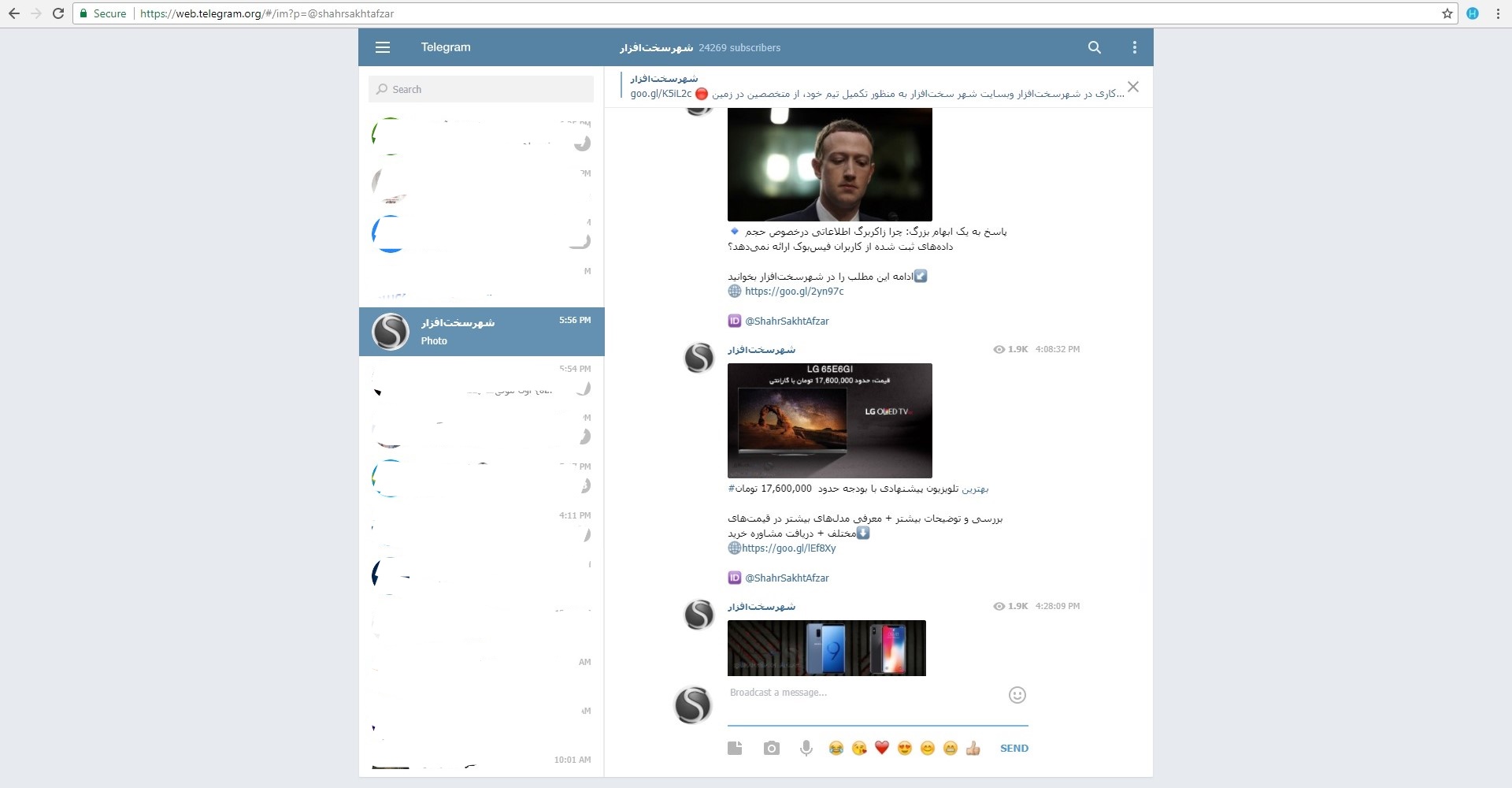Click the search magnifier in chat header

(1094, 47)
